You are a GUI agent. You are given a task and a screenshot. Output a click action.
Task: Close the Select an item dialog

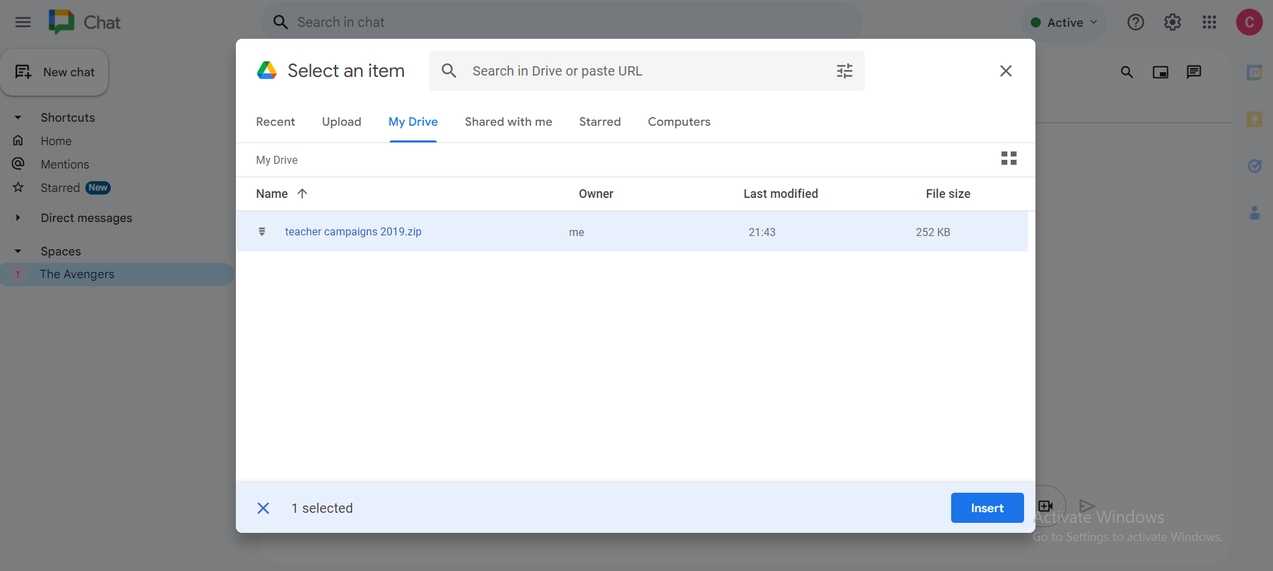click(x=1006, y=71)
